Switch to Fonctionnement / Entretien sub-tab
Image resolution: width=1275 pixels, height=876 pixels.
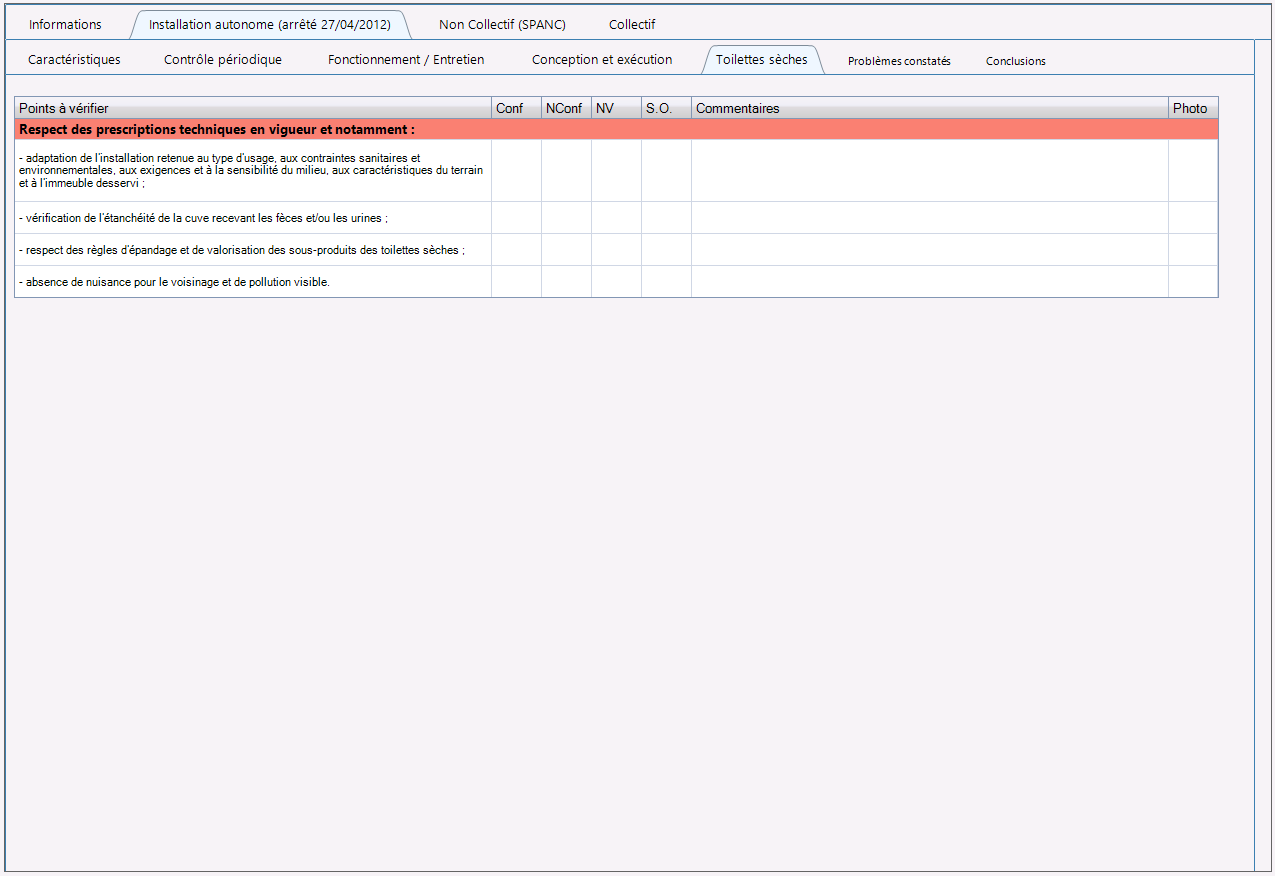click(406, 60)
